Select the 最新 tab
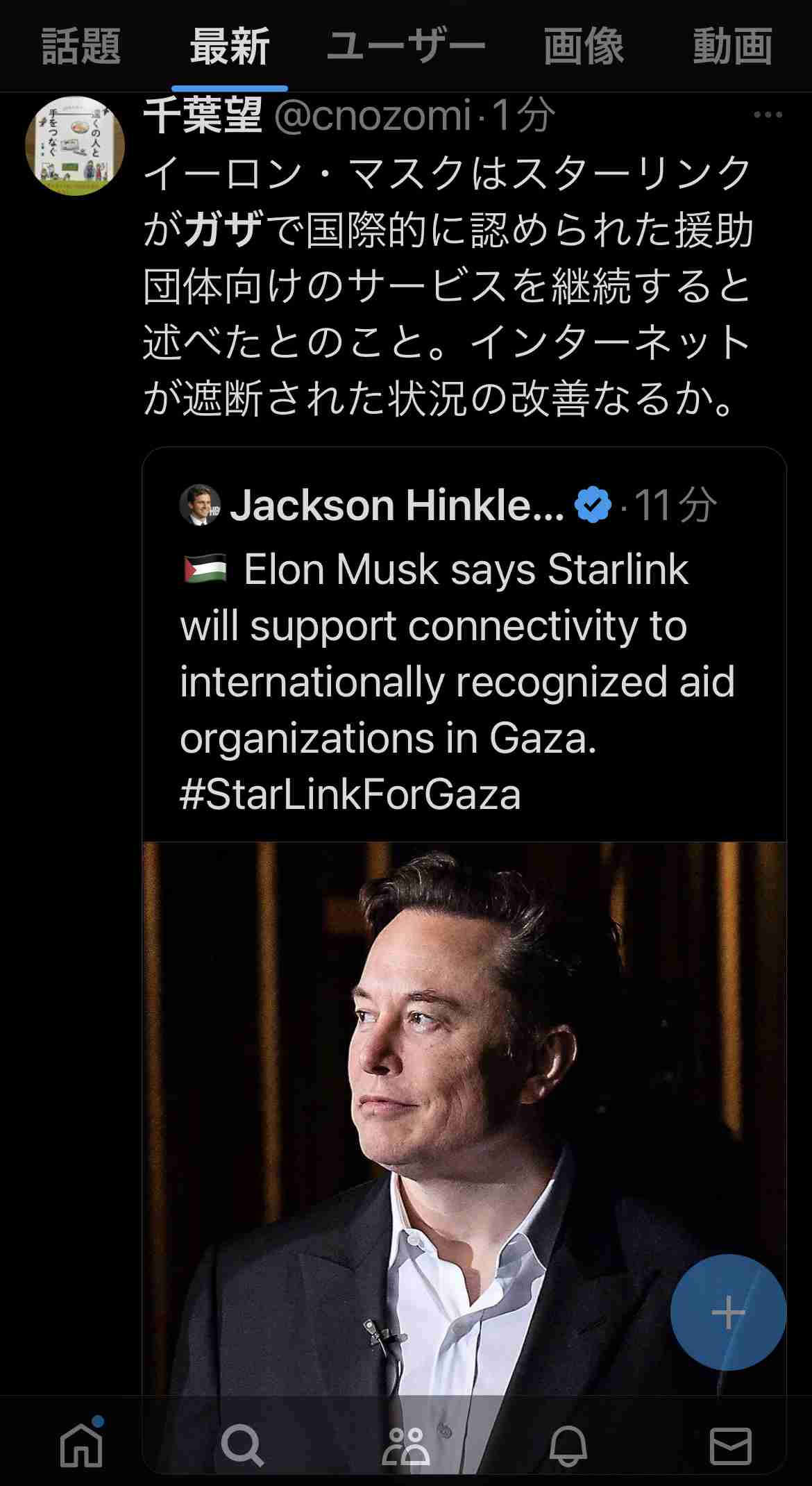 [230, 47]
